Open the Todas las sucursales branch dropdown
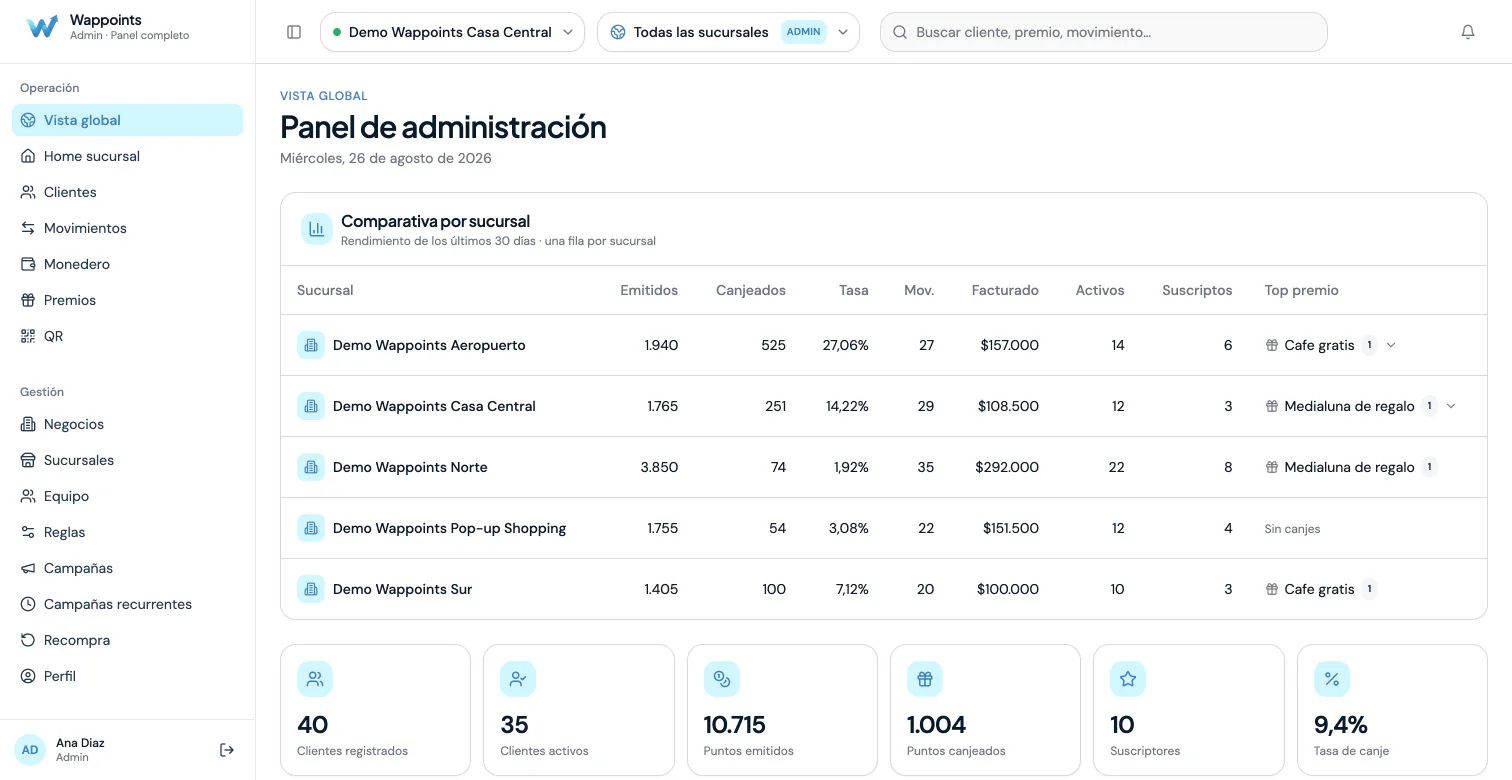The height and width of the screenshot is (780, 1512). click(x=728, y=32)
